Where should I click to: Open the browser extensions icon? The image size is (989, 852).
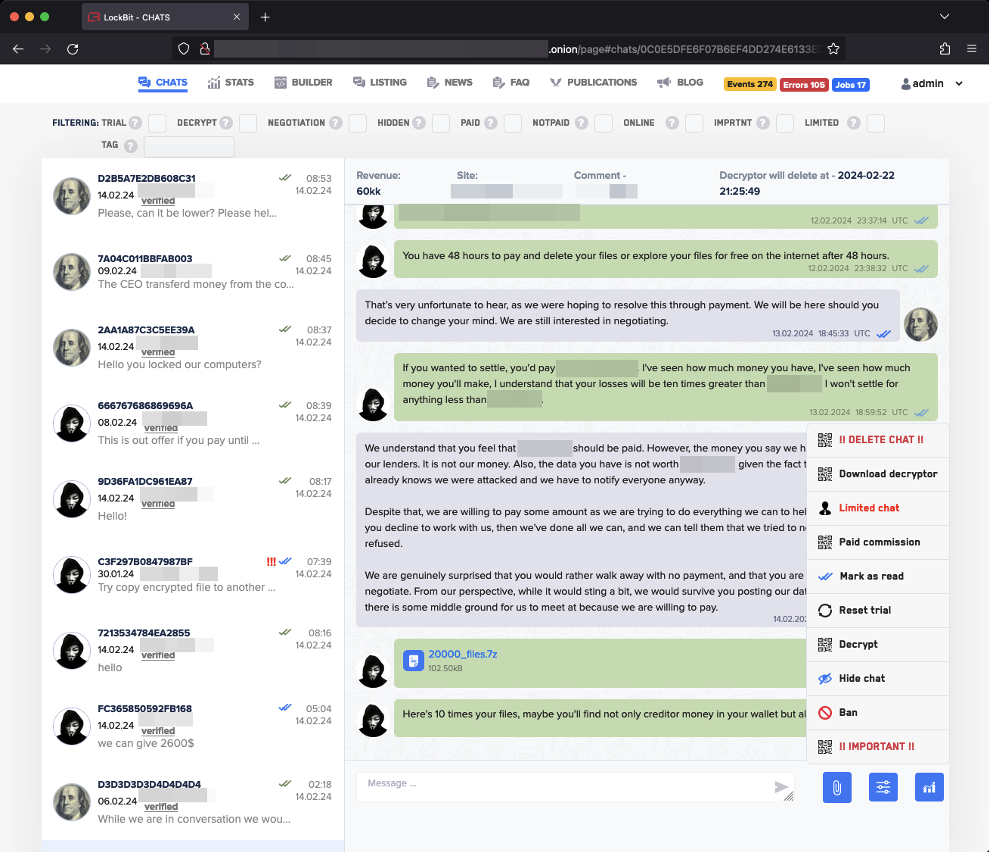point(945,48)
